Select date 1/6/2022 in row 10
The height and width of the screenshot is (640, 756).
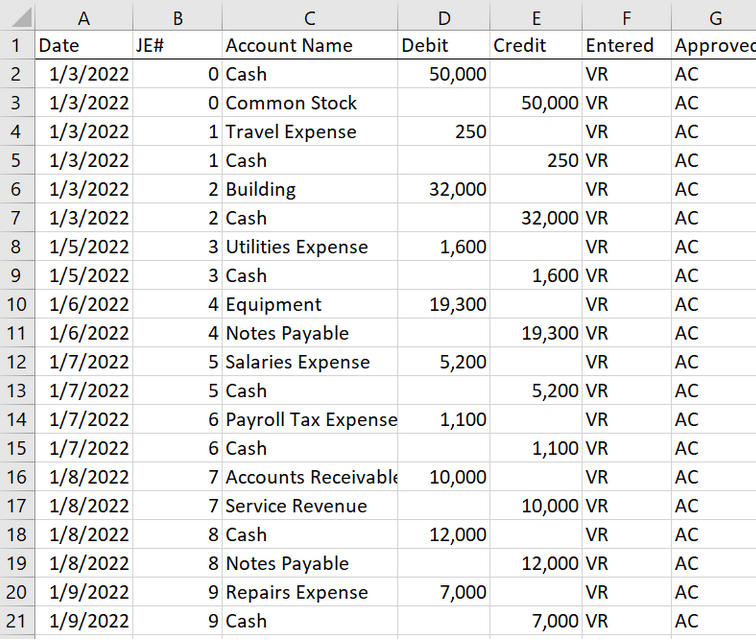[x=83, y=304]
